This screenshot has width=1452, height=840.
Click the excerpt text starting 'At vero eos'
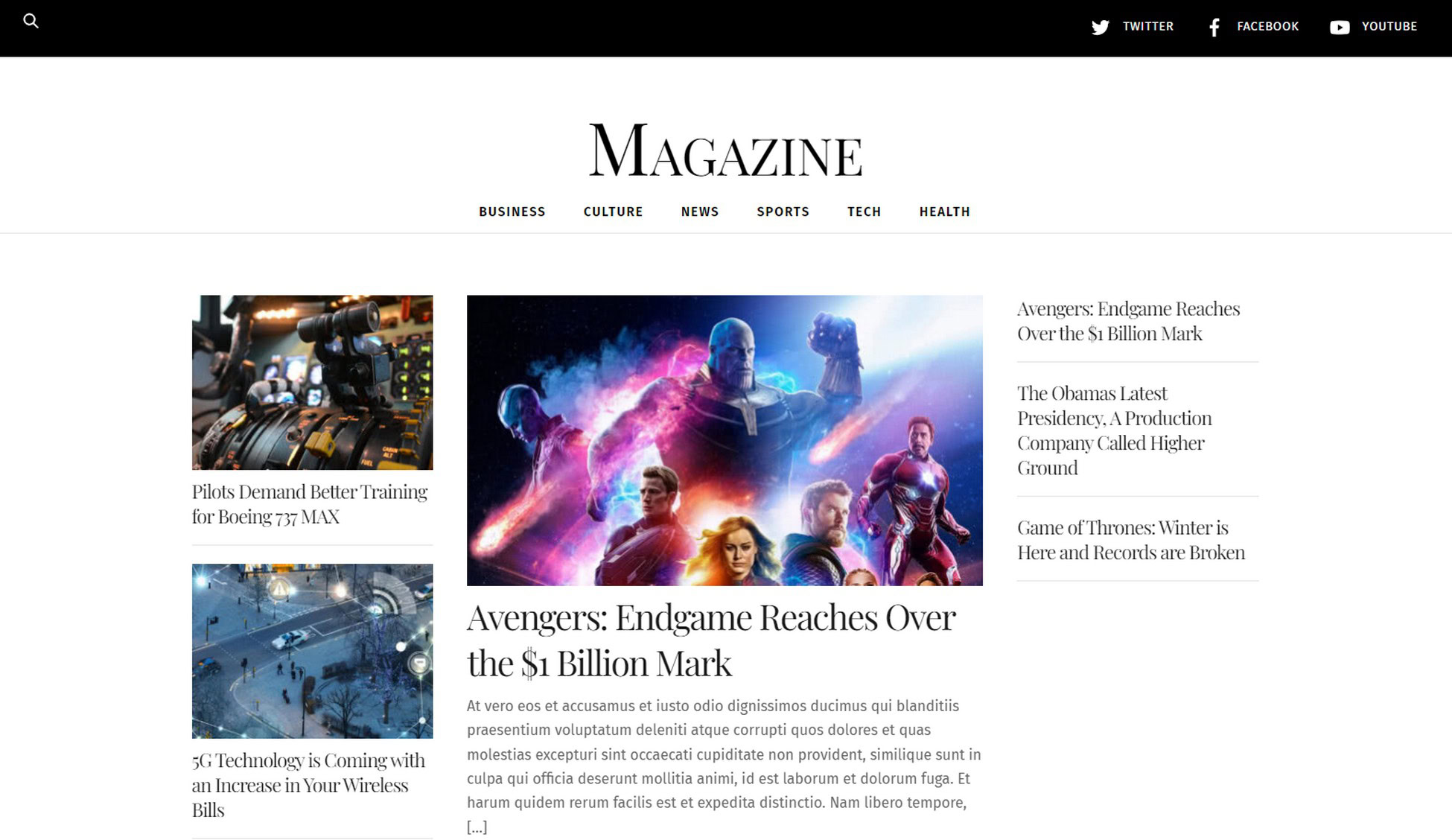(x=724, y=766)
